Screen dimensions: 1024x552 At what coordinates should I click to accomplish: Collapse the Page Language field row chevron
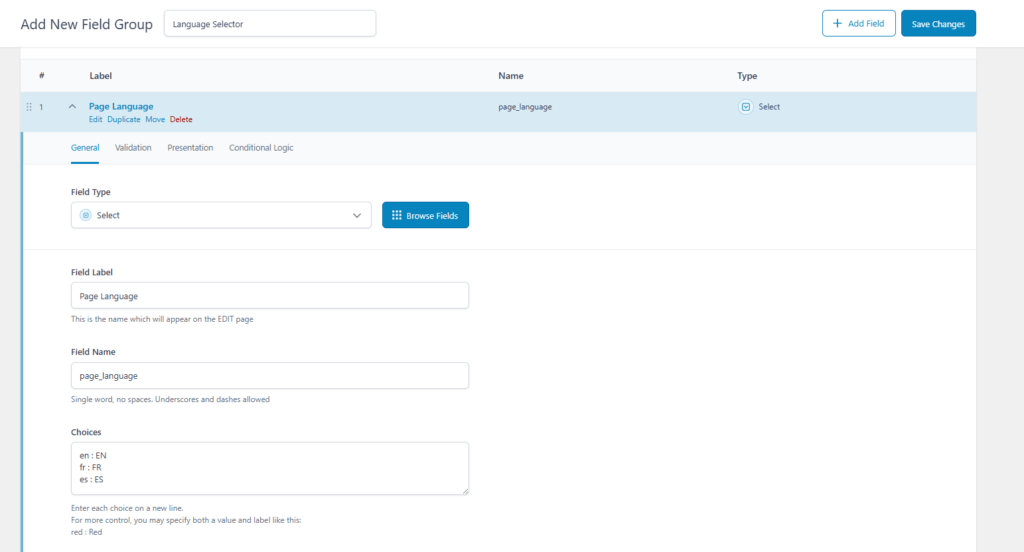point(72,107)
